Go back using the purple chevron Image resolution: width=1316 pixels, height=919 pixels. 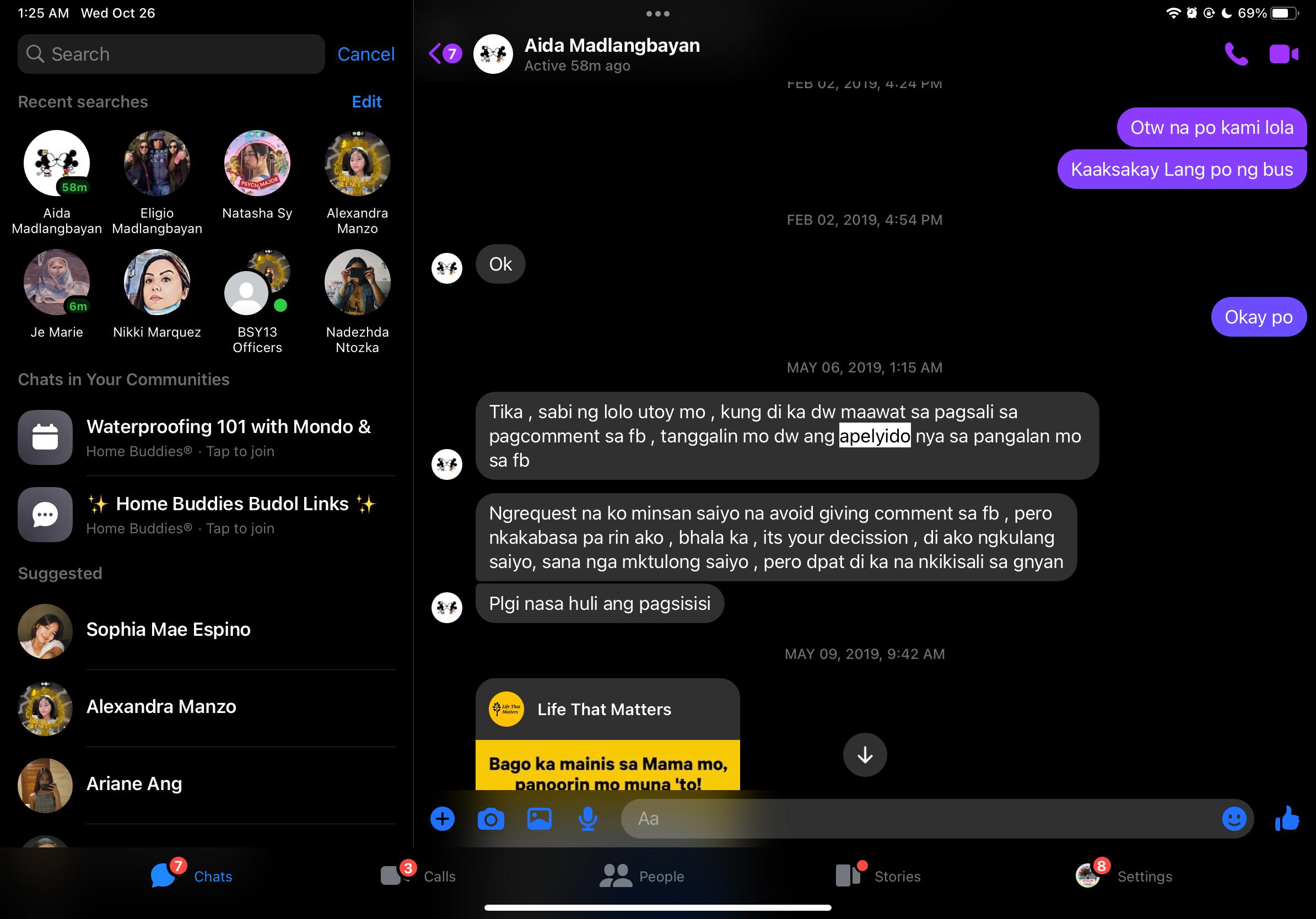pyautogui.click(x=435, y=54)
